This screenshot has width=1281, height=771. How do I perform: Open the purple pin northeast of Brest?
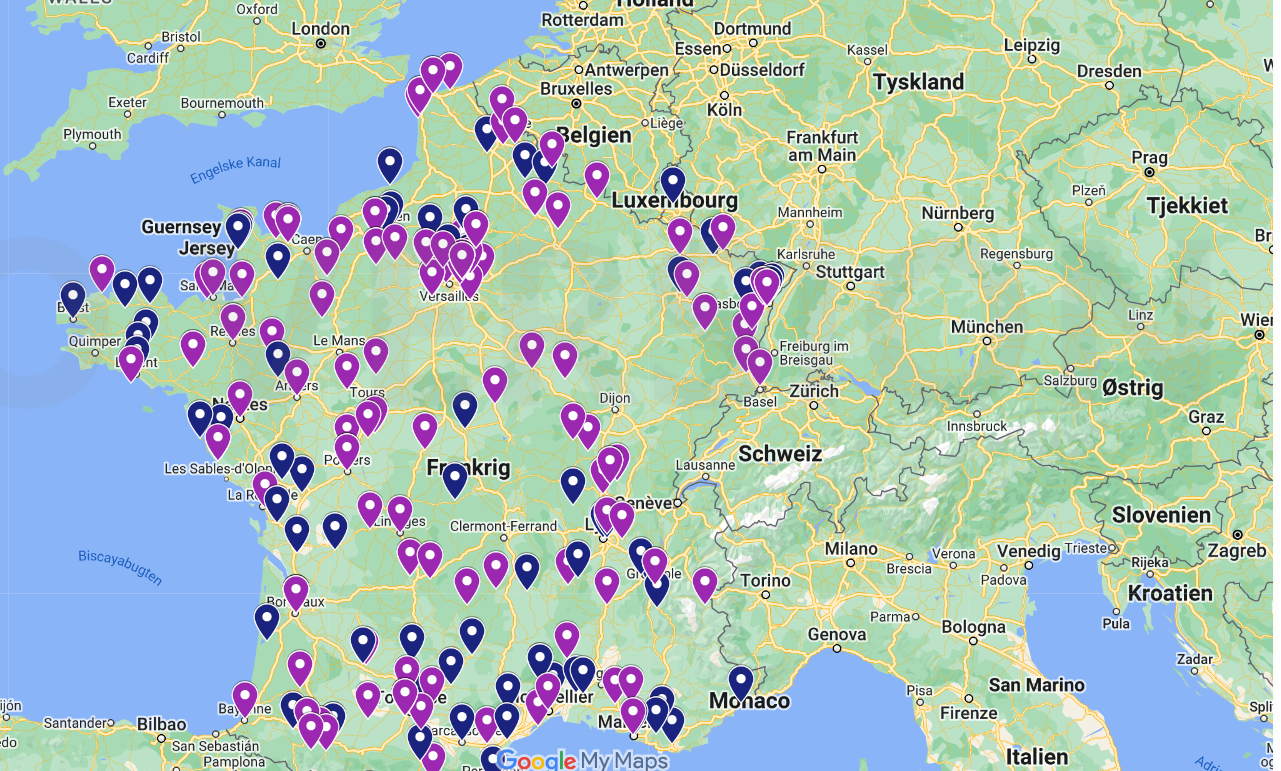[x=102, y=271]
